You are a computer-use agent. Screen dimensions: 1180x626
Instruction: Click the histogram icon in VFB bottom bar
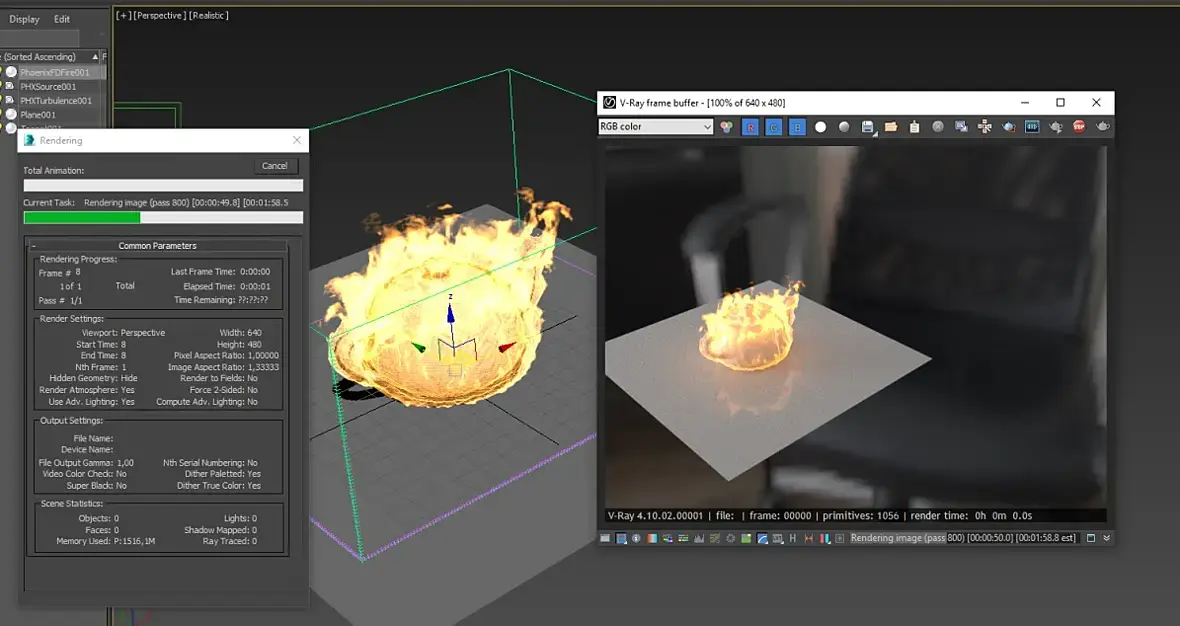pos(700,538)
